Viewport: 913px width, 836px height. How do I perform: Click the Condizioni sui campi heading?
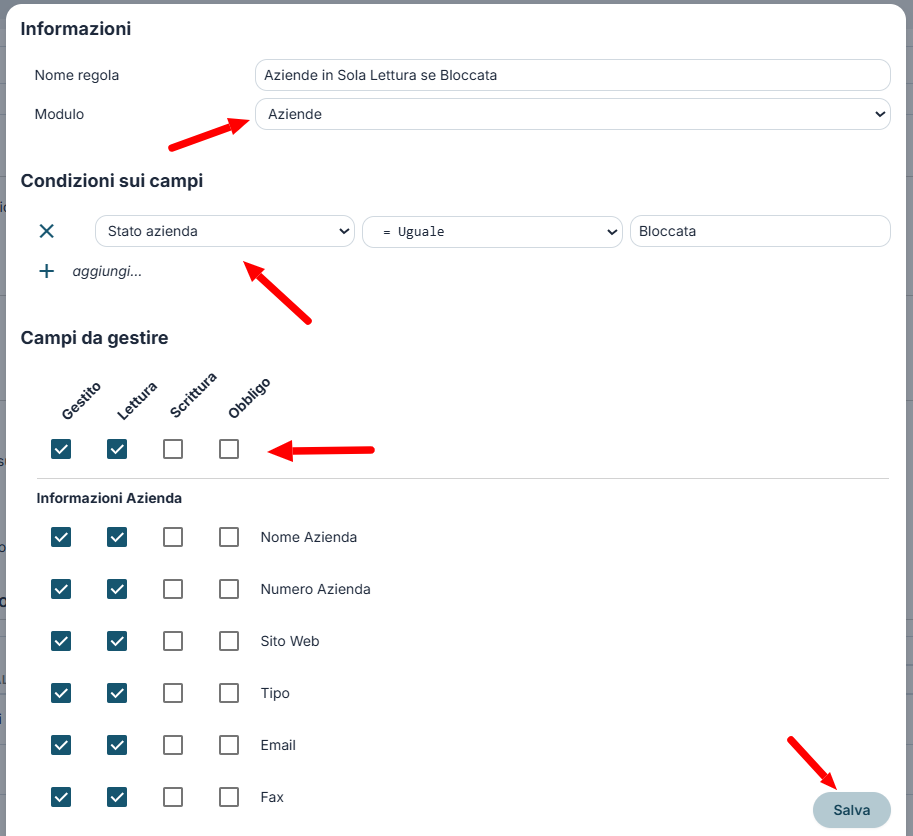coord(112,180)
